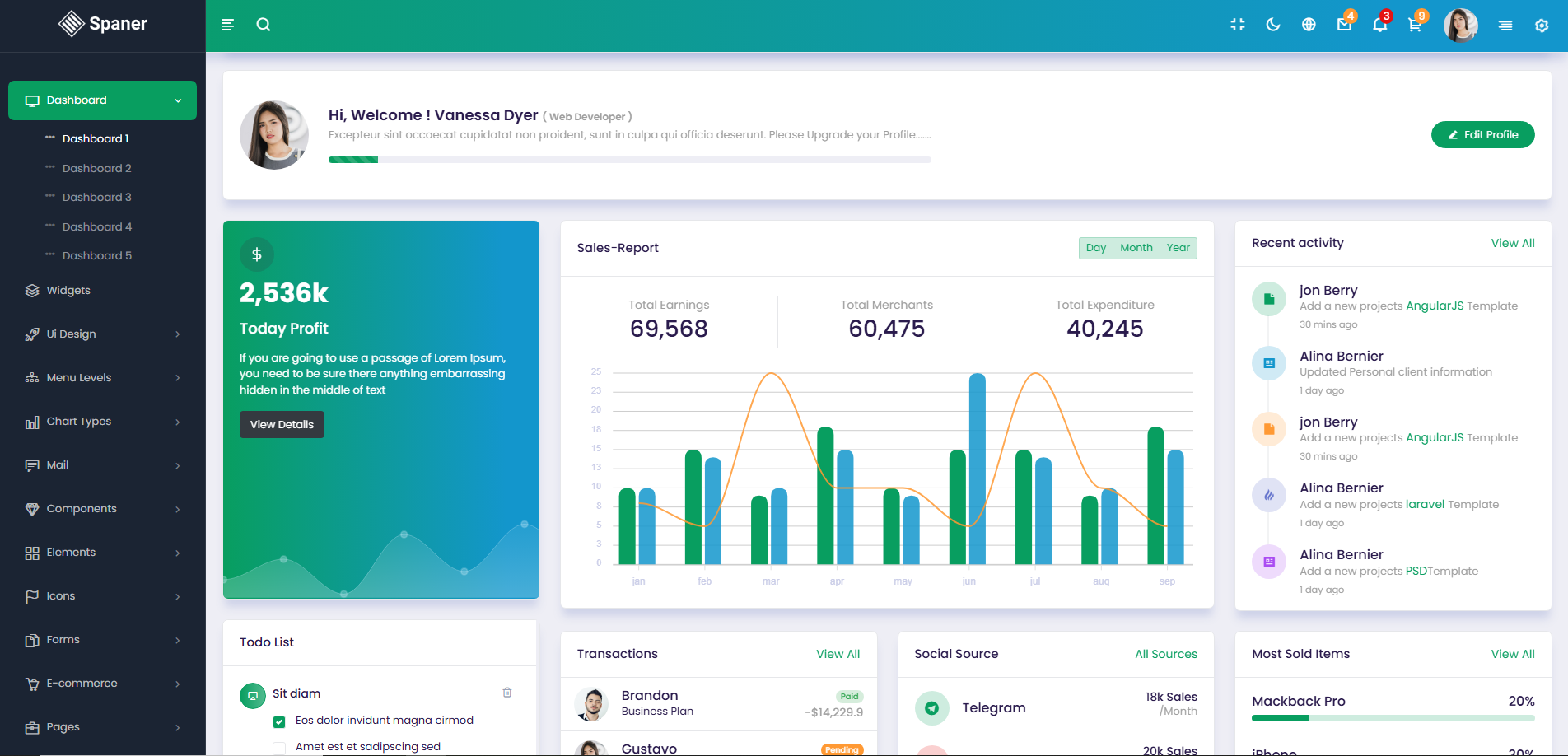Click the Icons flag icon
1568x756 pixels.
(32, 596)
